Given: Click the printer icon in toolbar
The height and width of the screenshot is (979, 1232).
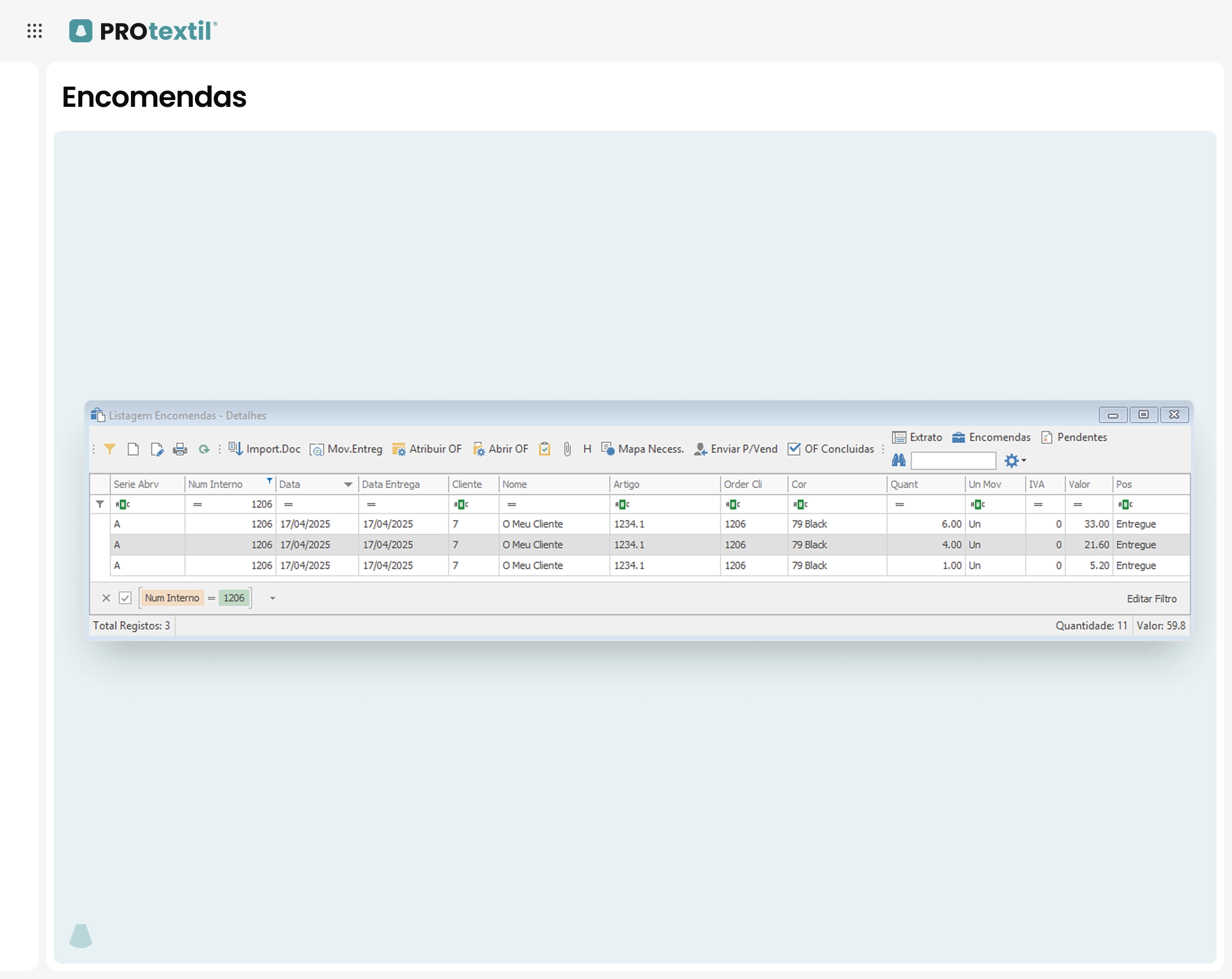Looking at the screenshot, I should [x=180, y=449].
